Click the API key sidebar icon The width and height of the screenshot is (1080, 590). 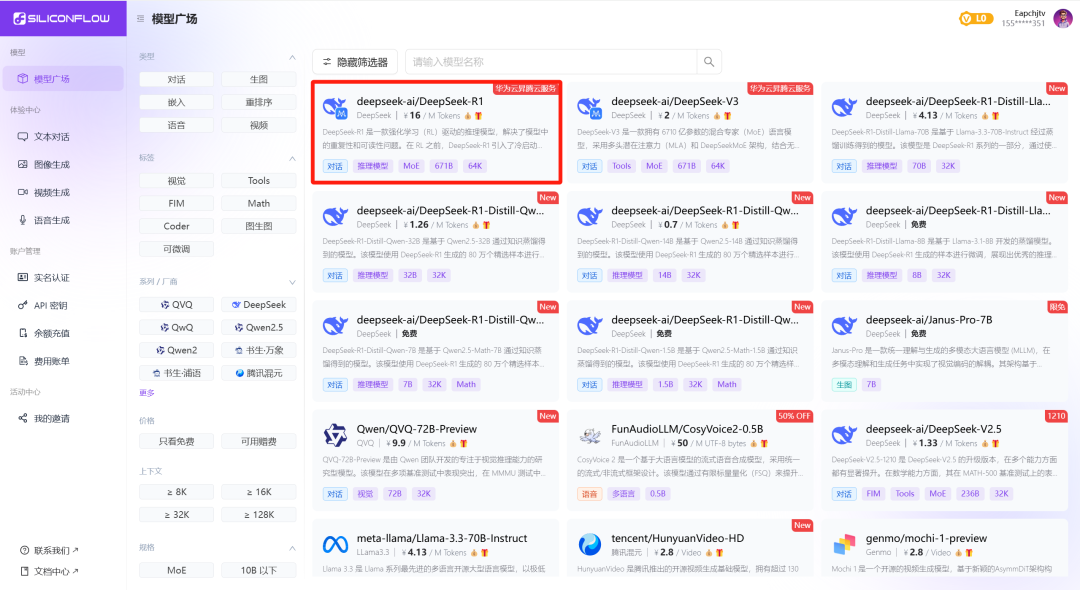tap(23, 305)
